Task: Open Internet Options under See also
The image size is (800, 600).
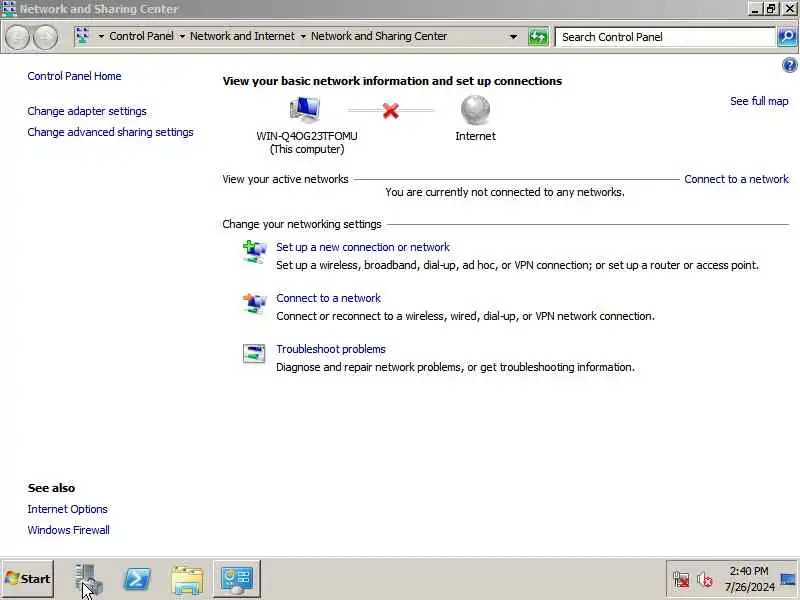Action: point(67,509)
